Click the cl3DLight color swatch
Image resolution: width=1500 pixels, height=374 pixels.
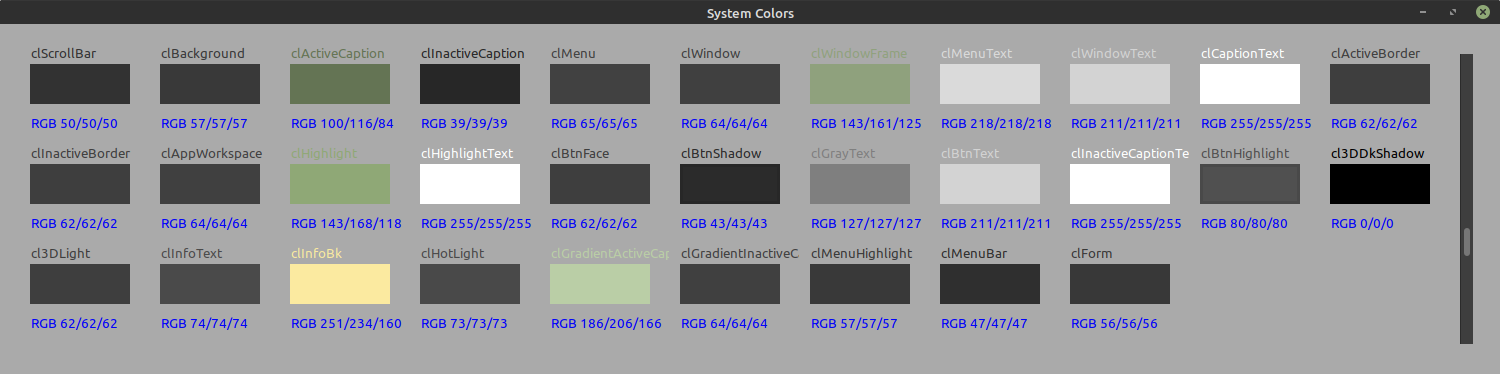point(80,284)
